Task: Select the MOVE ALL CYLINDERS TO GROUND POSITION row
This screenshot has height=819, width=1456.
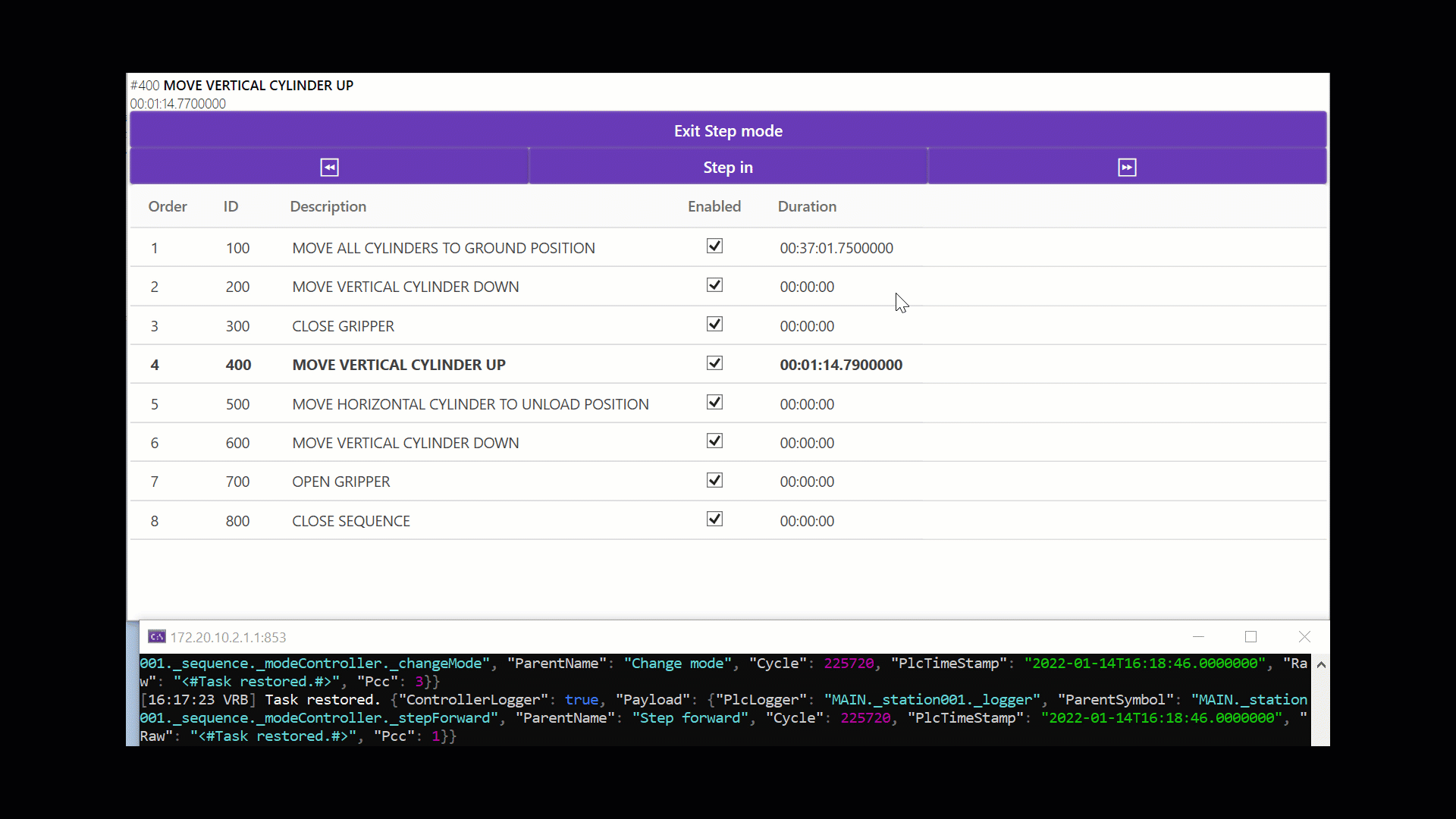Action: 443,248
